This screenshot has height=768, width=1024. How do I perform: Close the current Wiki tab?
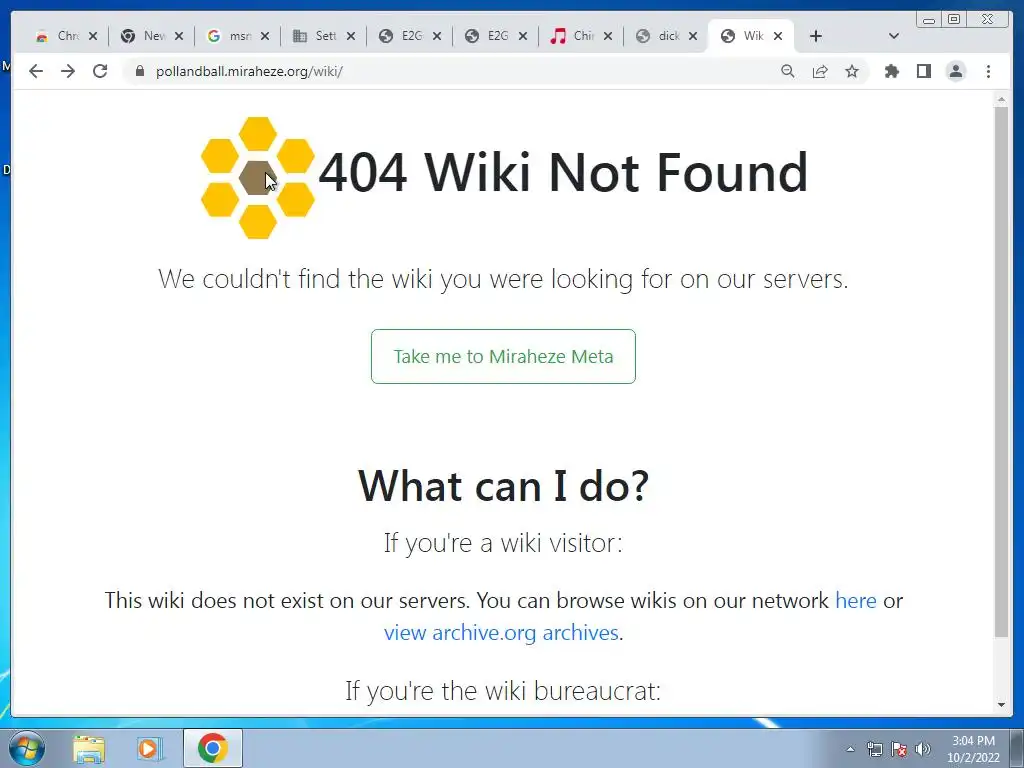(778, 36)
